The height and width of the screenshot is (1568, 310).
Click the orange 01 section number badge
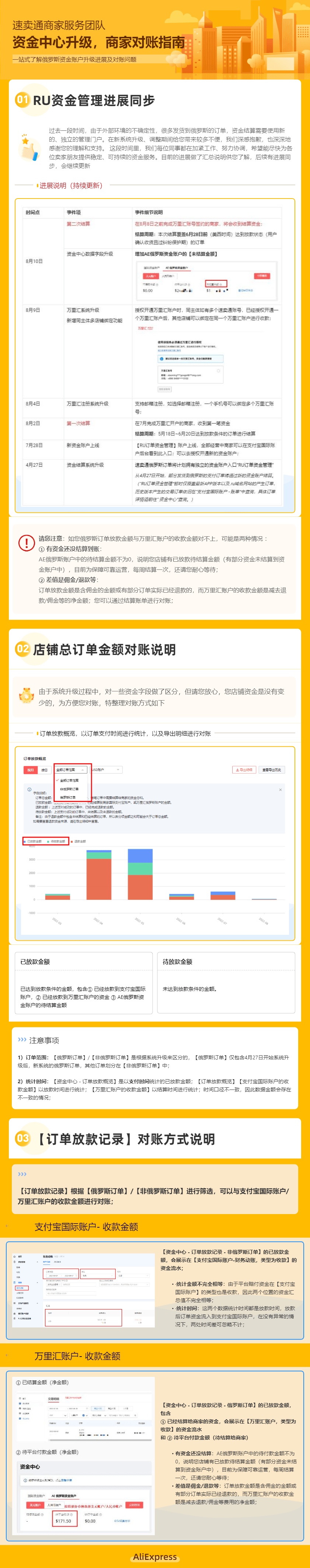[22, 100]
